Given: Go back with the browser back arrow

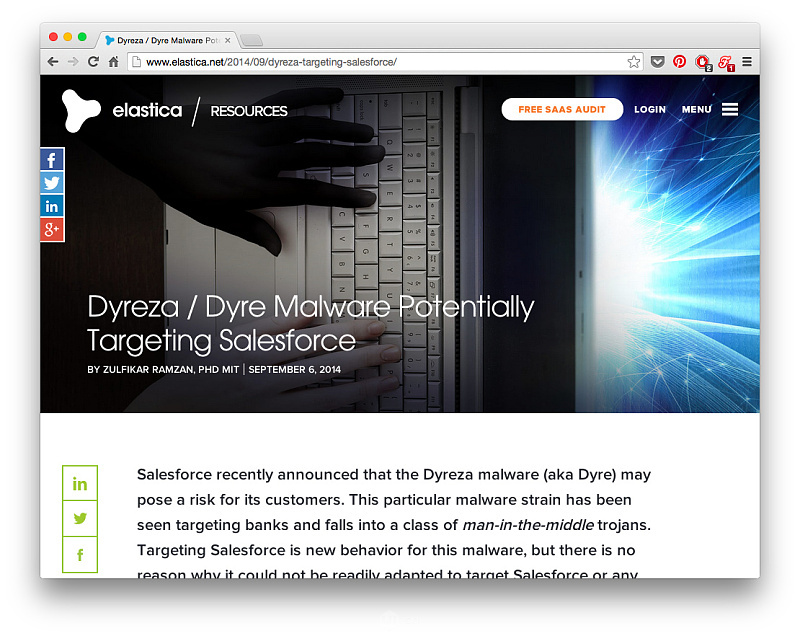Looking at the screenshot, I should [x=53, y=62].
